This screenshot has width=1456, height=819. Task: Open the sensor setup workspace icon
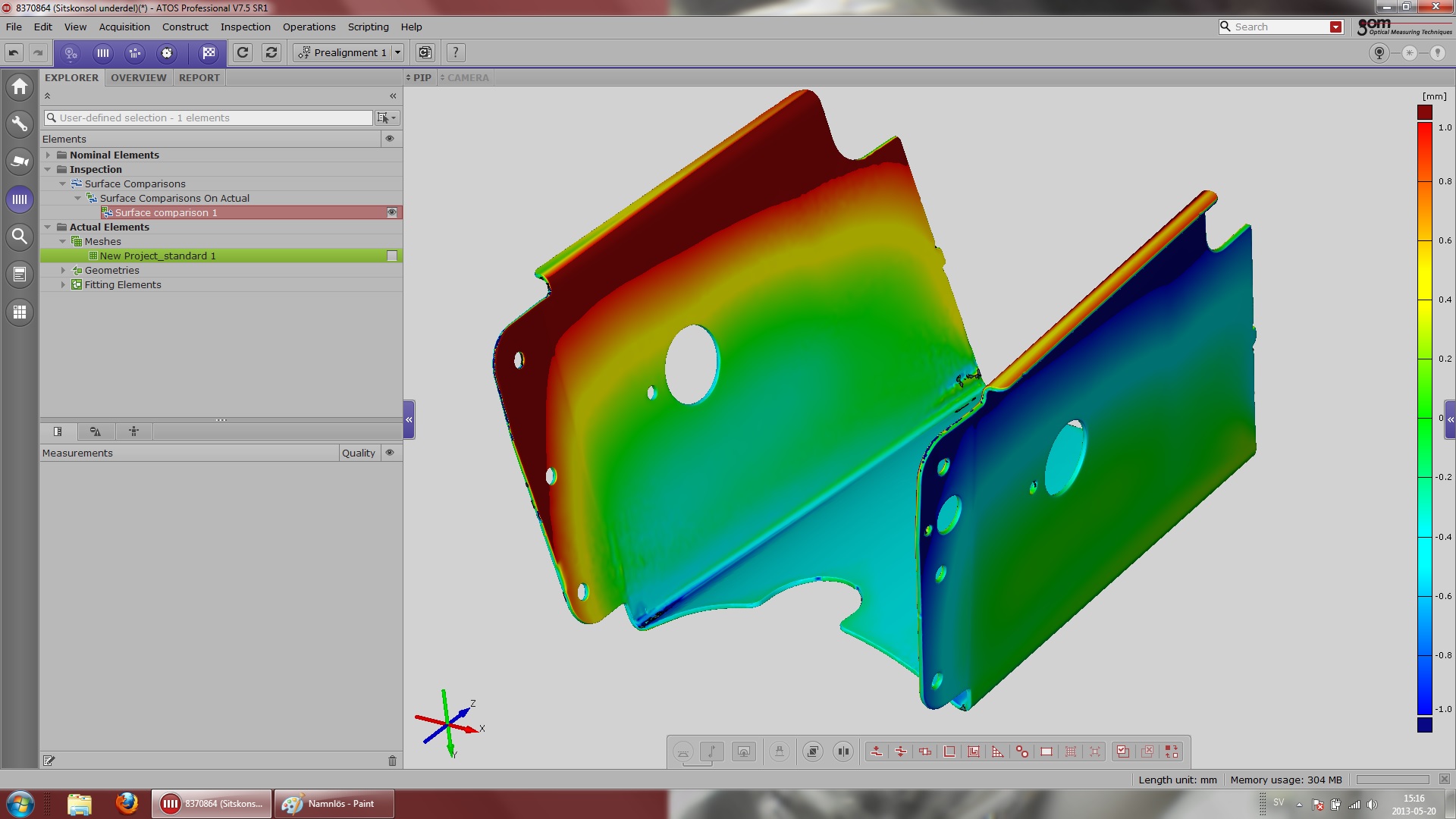71,53
